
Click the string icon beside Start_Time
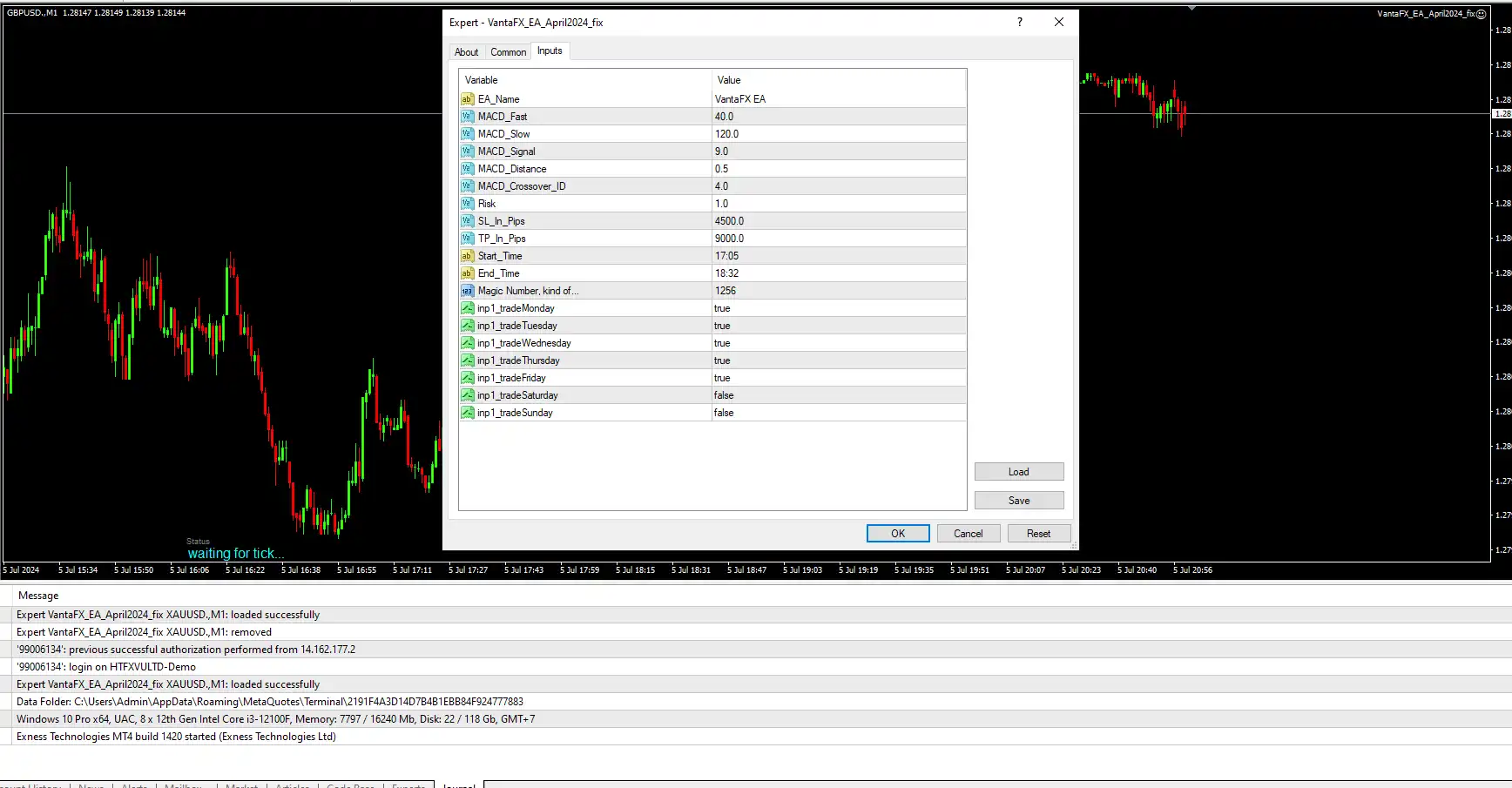468,256
